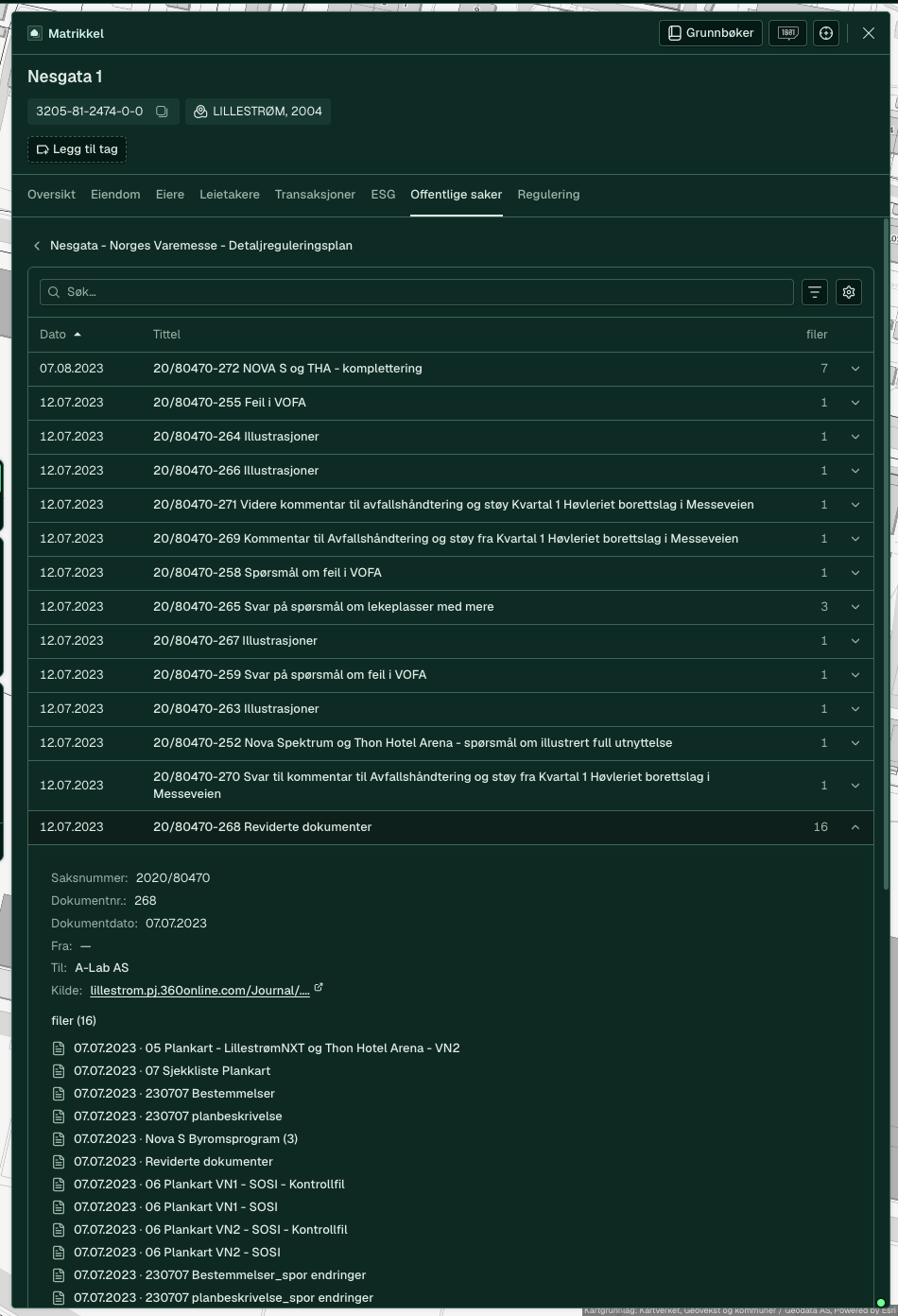Viewport: 898px width, 1316px height.
Task: Expand row 20/80470-266 Illustrasjoner
Action: (855, 471)
